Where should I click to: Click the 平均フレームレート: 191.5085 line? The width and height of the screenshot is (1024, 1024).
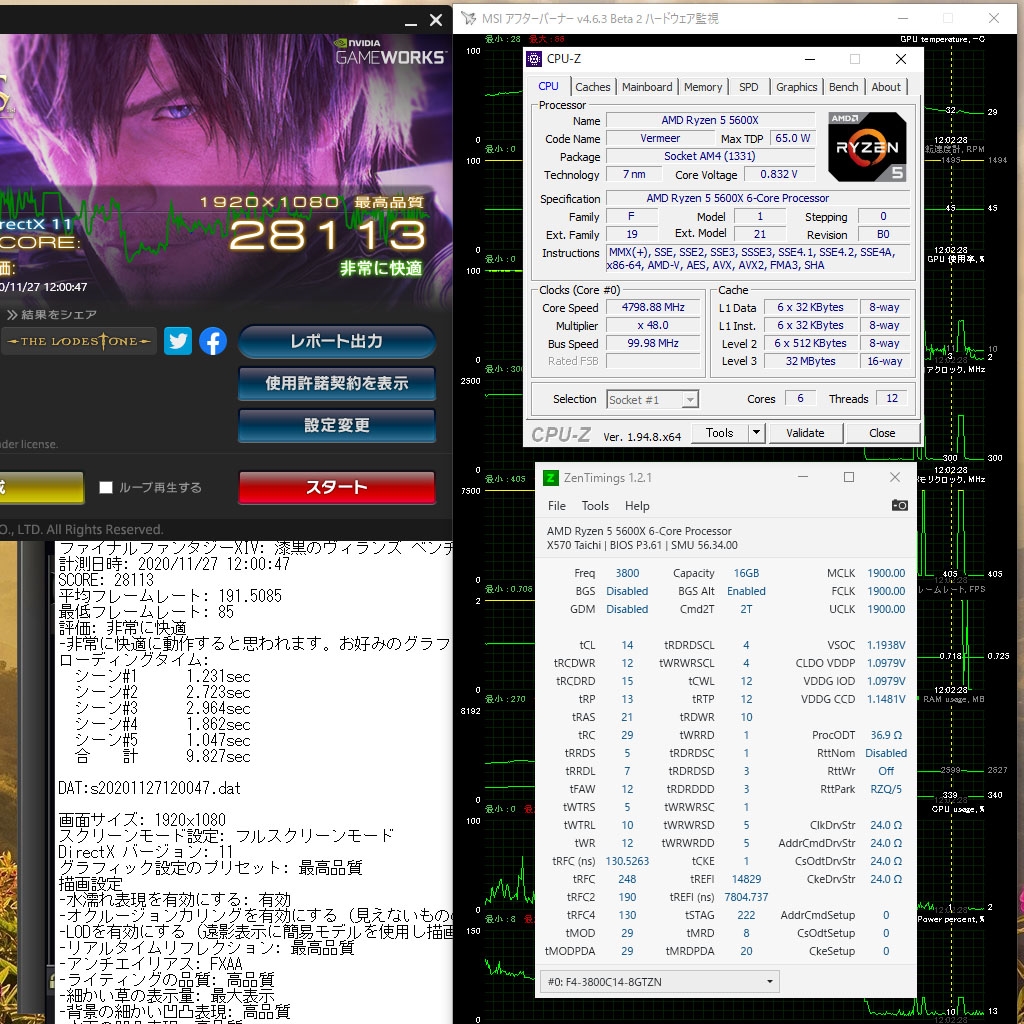pyautogui.click(x=170, y=596)
